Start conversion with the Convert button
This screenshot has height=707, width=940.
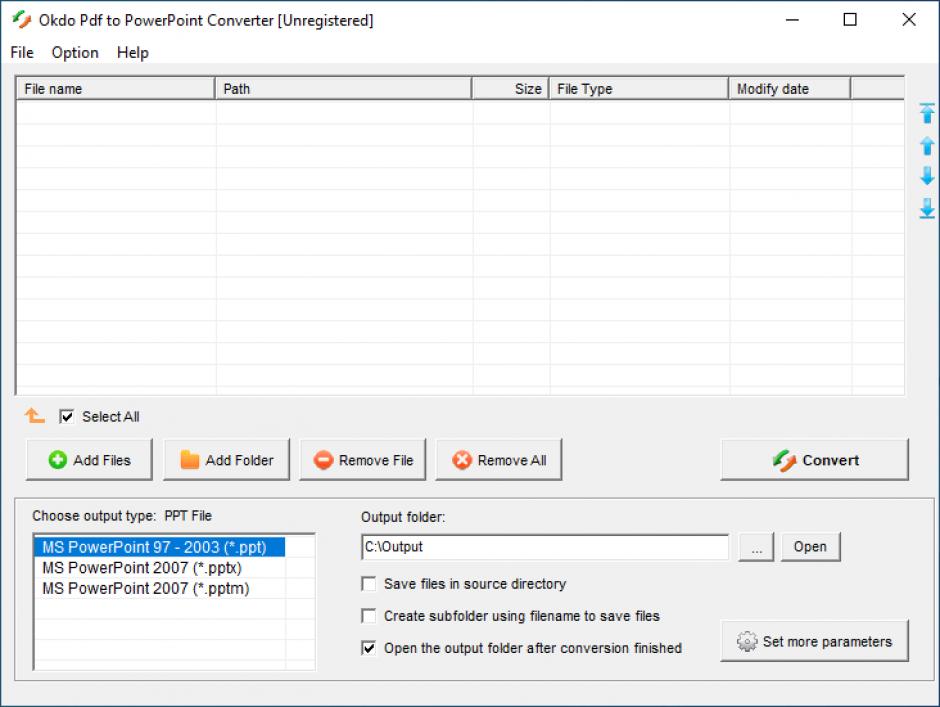coord(815,460)
